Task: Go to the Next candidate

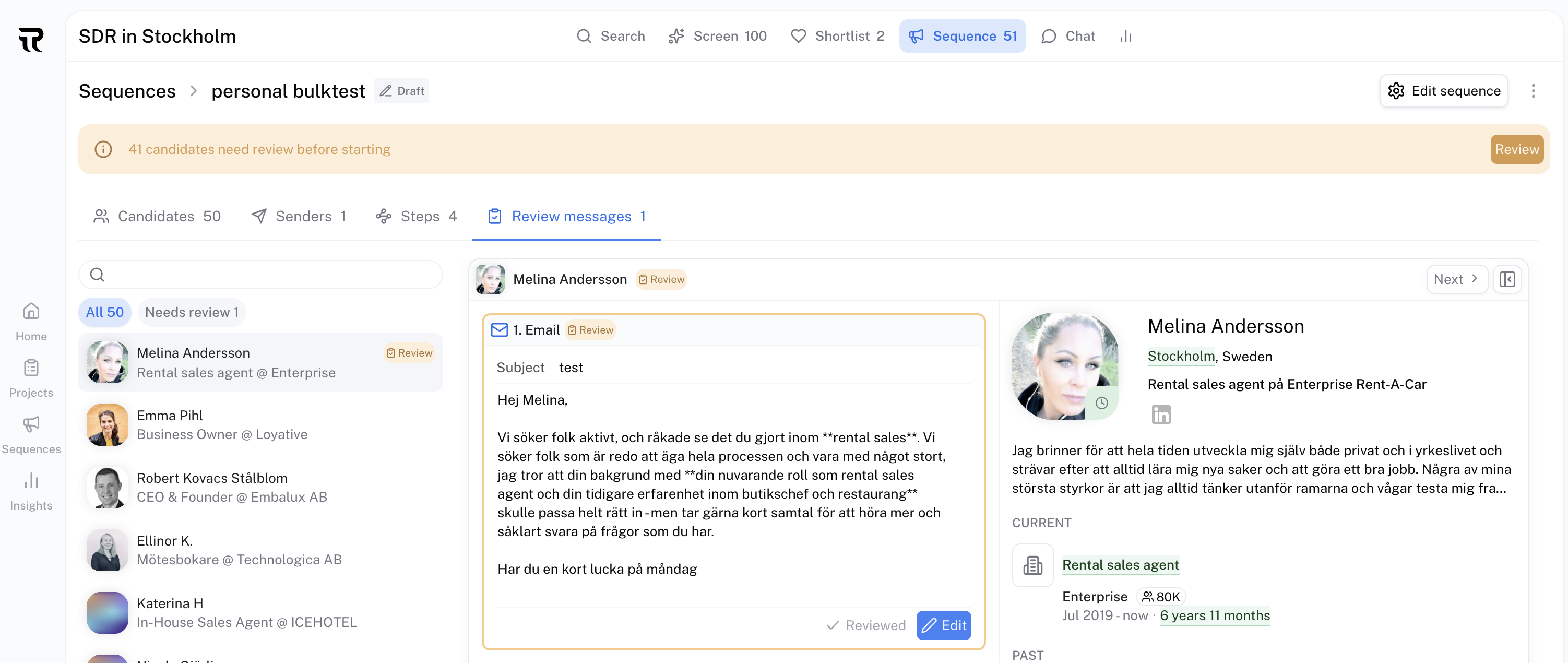Action: pyautogui.click(x=1457, y=279)
